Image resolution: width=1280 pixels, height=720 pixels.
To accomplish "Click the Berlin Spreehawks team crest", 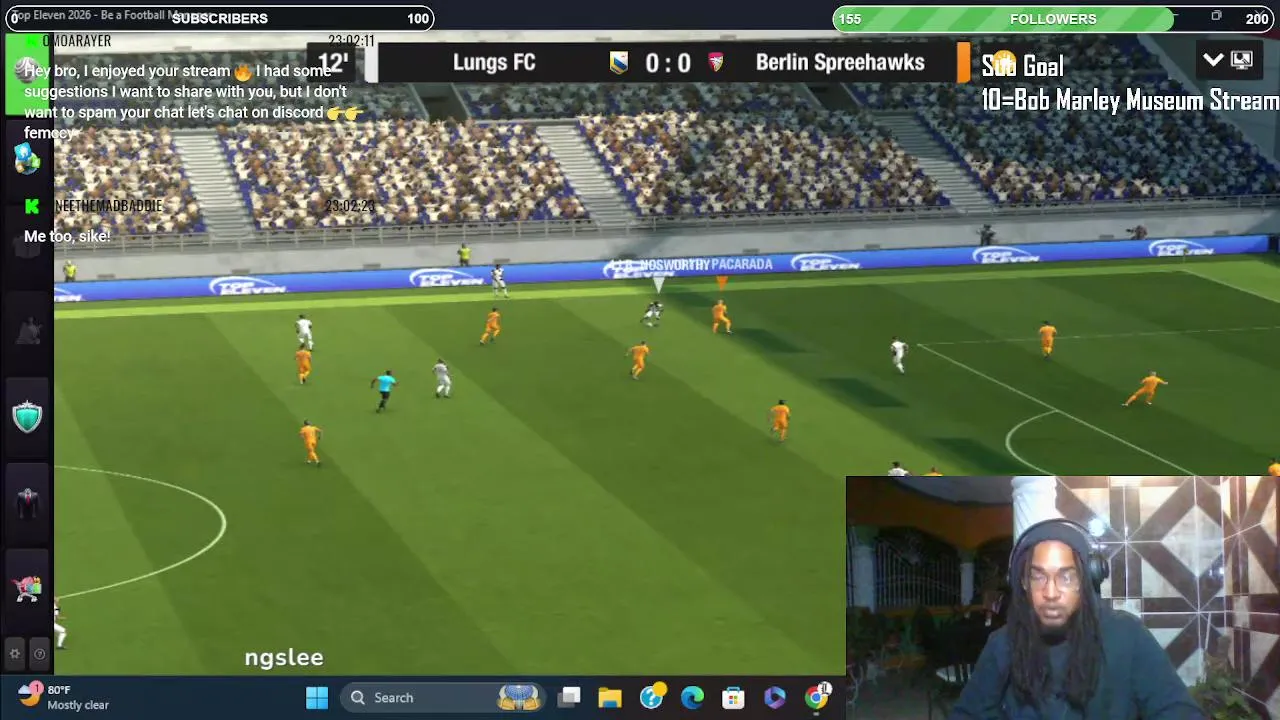I will 715,62.
